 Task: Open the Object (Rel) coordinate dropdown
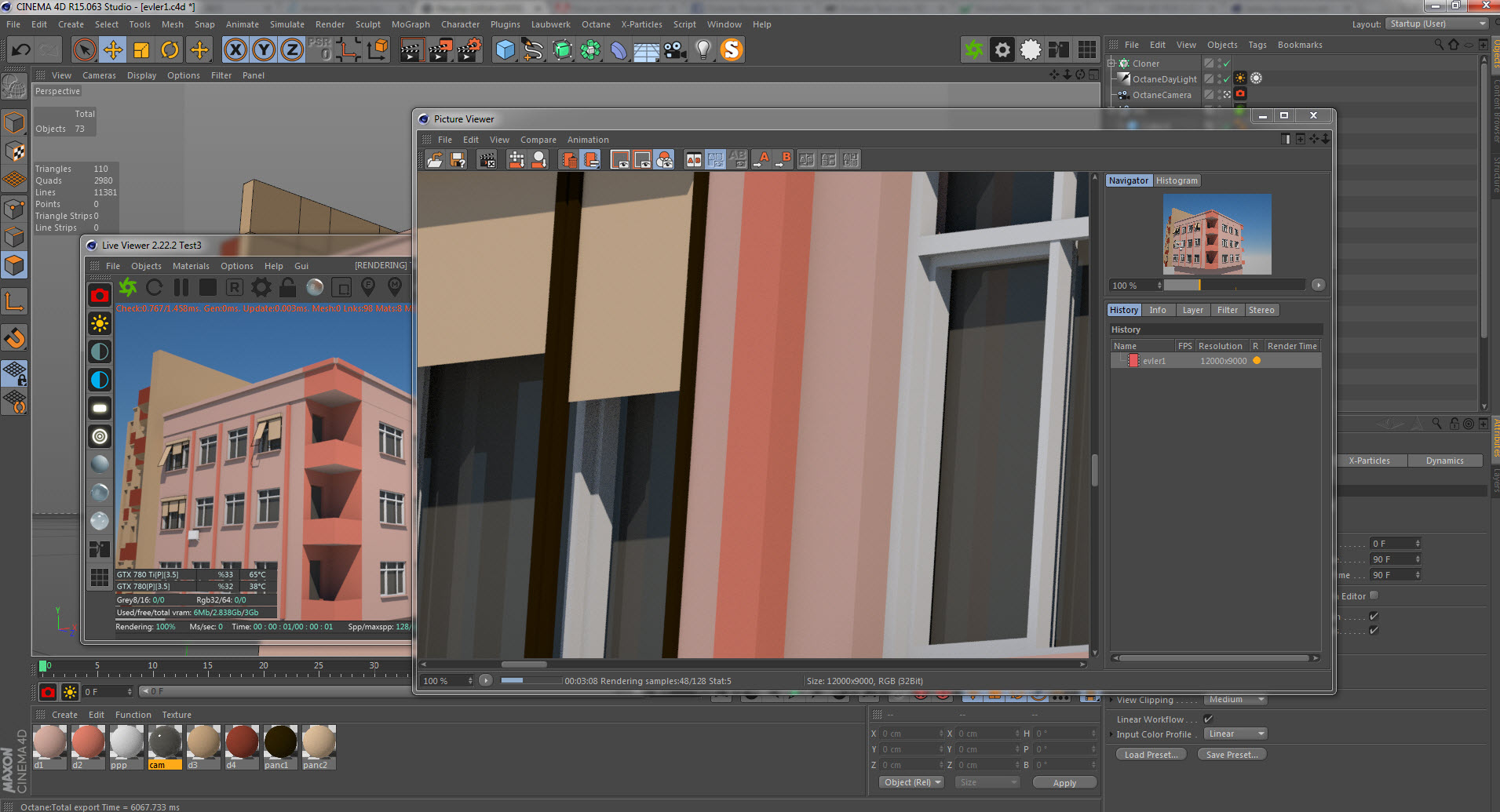(912, 782)
